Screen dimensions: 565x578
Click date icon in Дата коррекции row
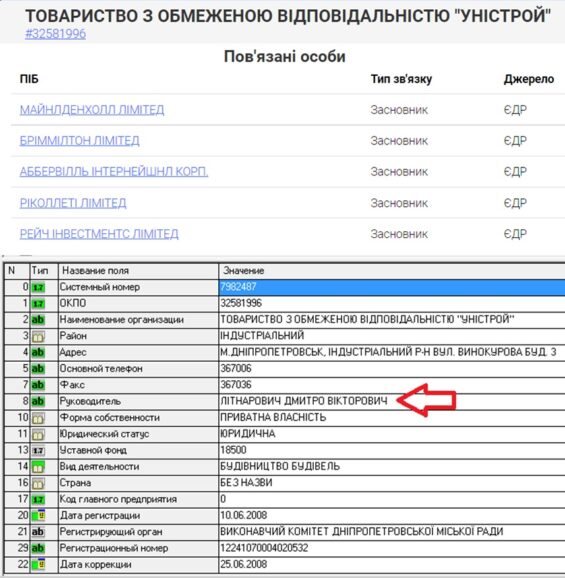(x=38, y=564)
